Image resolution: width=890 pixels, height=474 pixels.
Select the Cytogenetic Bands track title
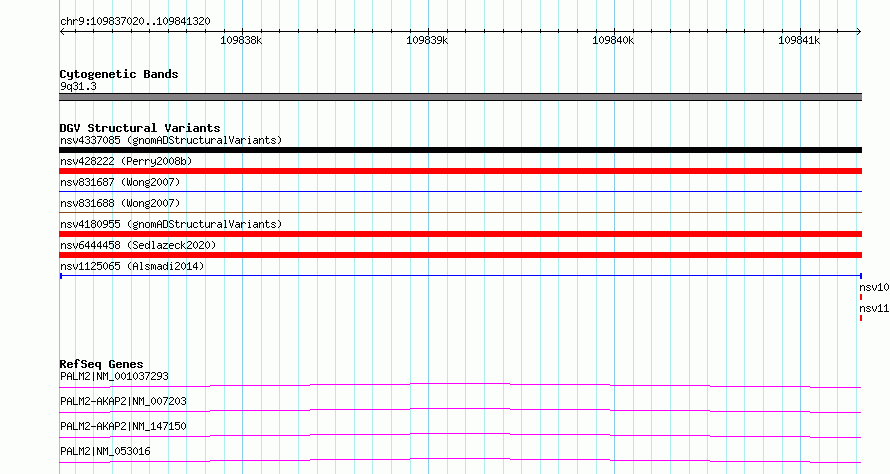coord(119,74)
